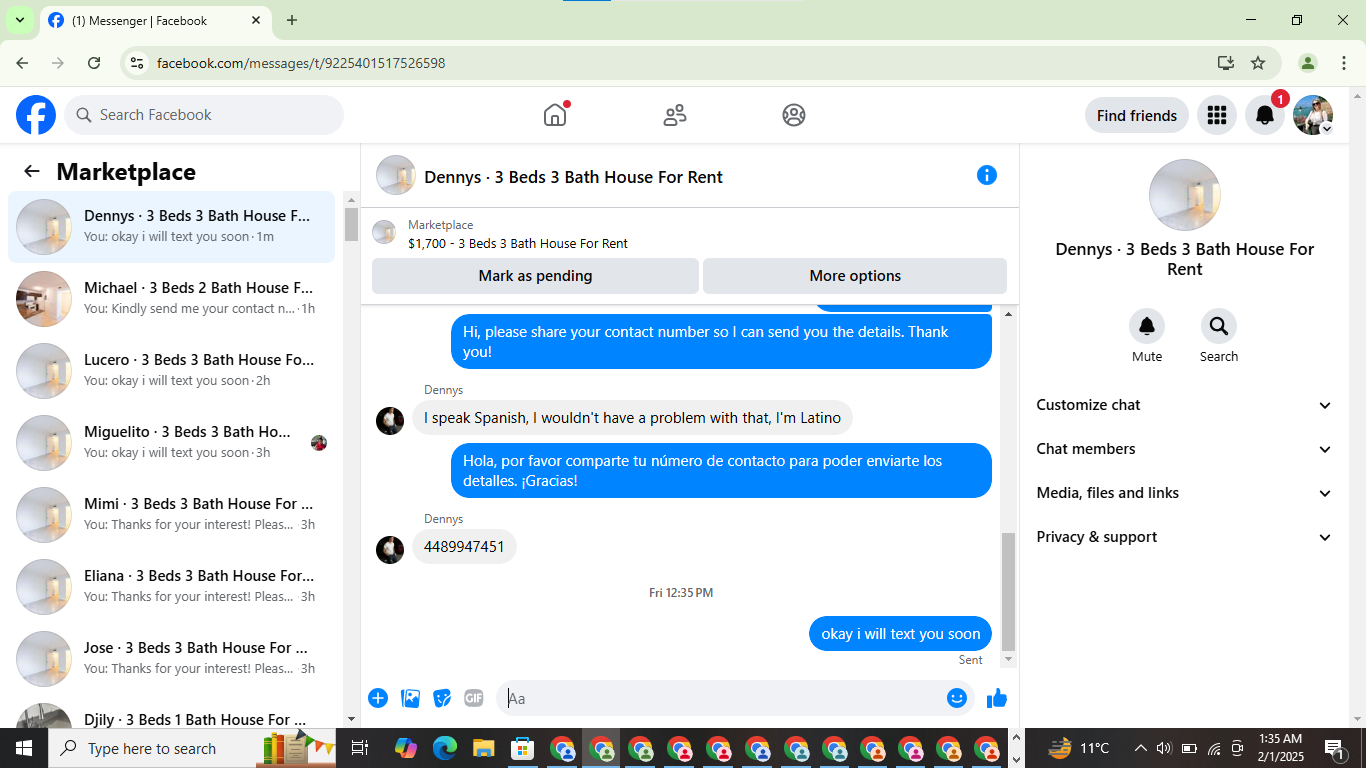Click Dennys phone number message 4489947451
This screenshot has height=768, width=1366.
tap(464, 547)
